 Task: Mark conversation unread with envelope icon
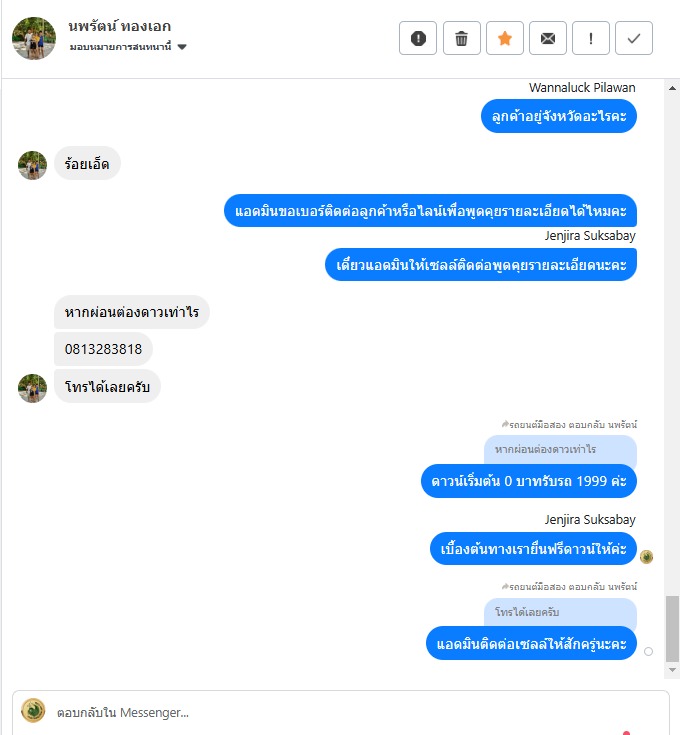[x=548, y=38]
